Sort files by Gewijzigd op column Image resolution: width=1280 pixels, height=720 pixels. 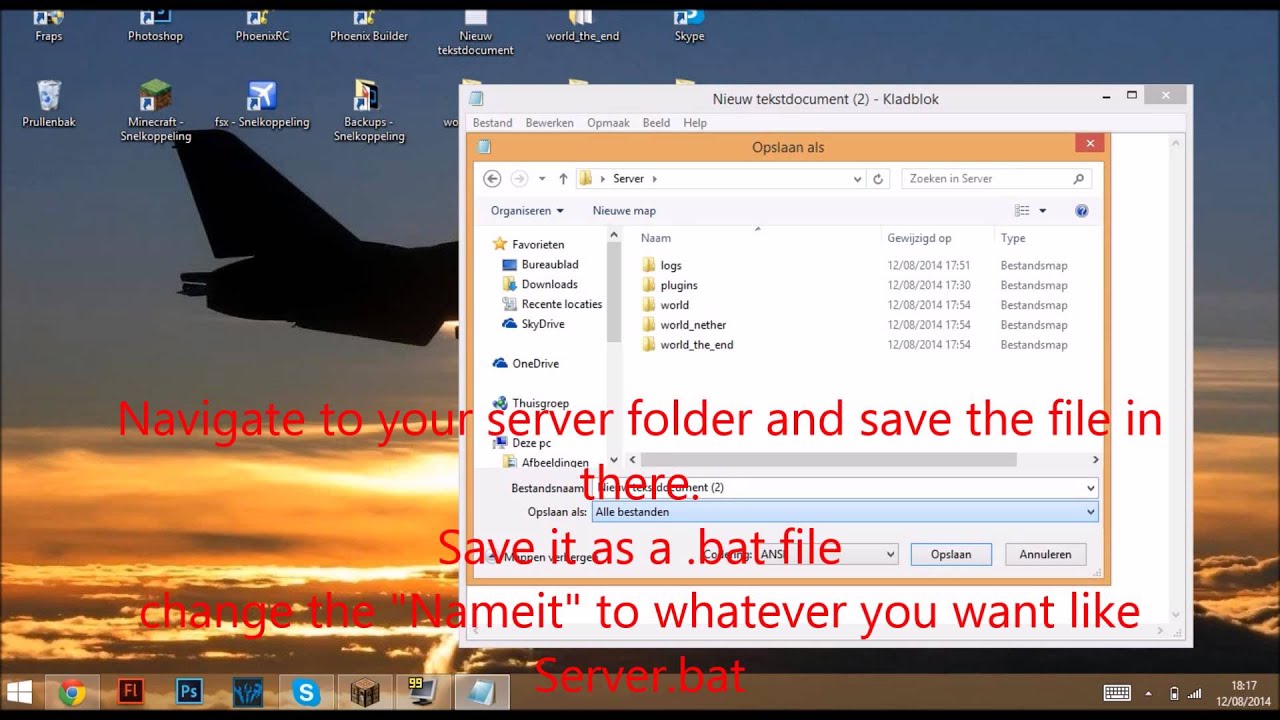[919, 238]
